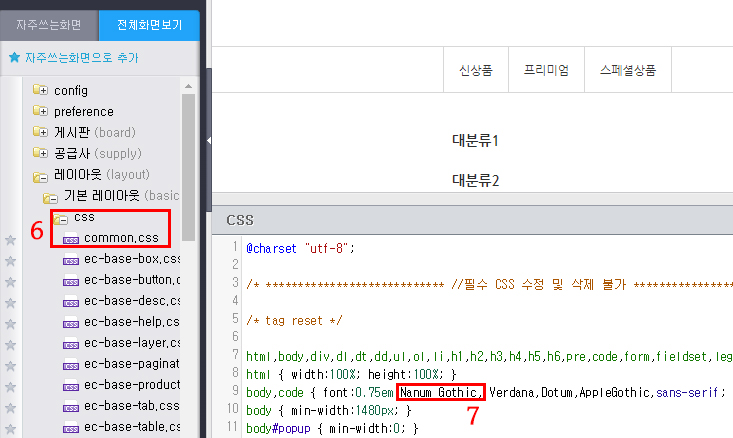Click the 자주쓰는화면으로 추가 link

(x=82, y=57)
